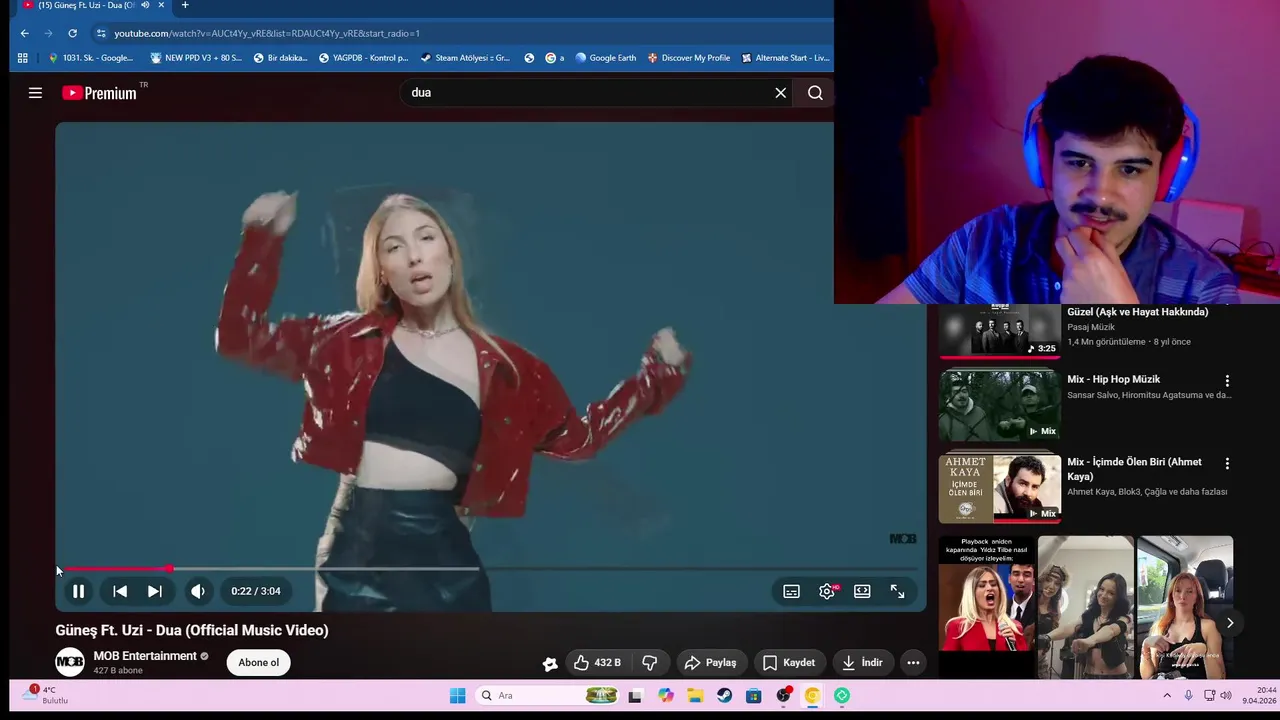This screenshot has height=720, width=1280.
Task: Save video with Kaydet button
Action: 789,662
